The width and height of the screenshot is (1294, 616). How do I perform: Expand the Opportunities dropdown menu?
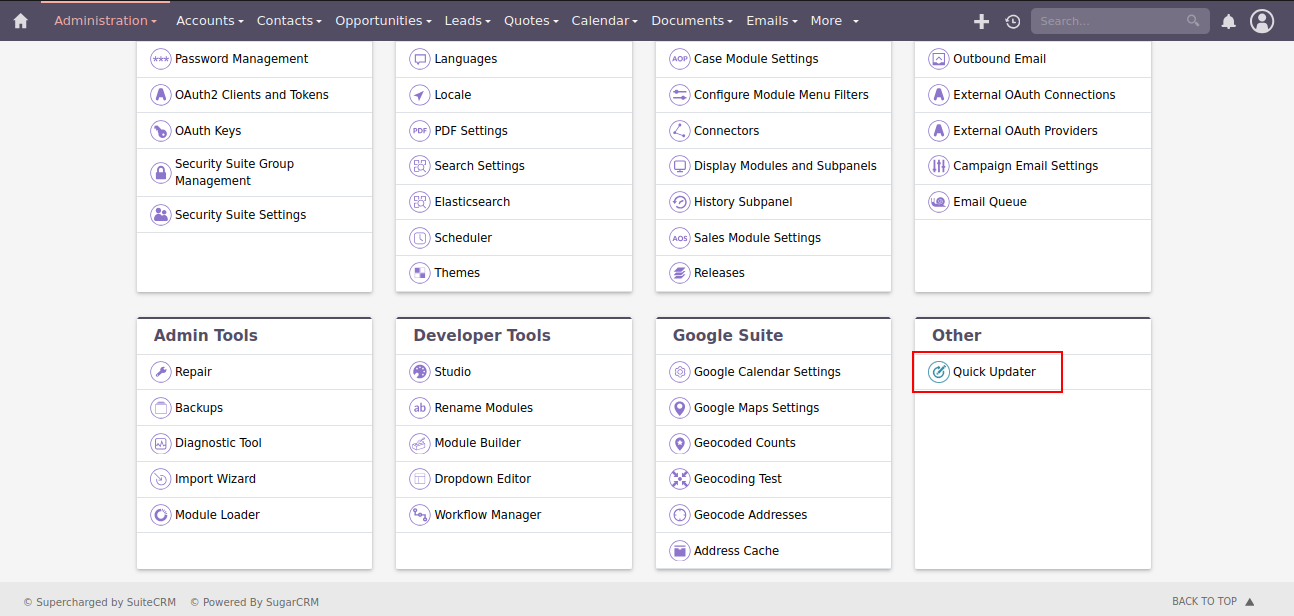click(383, 21)
